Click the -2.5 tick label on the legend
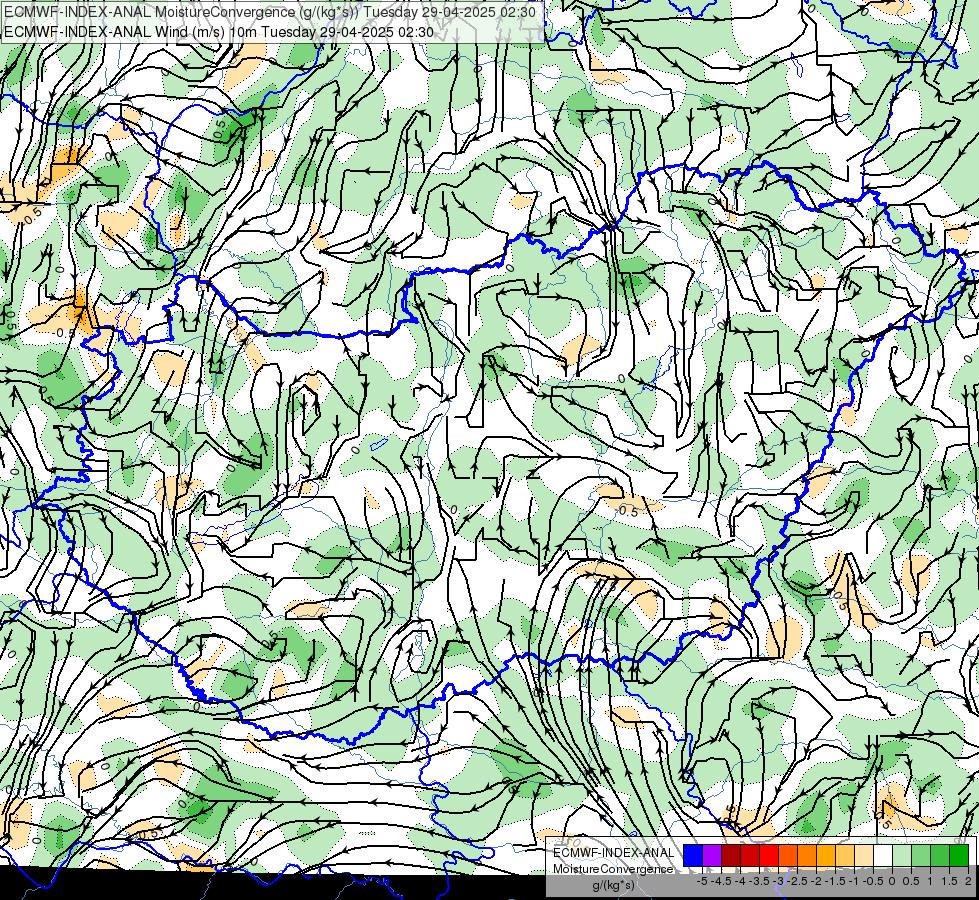 pyautogui.click(x=798, y=881)
